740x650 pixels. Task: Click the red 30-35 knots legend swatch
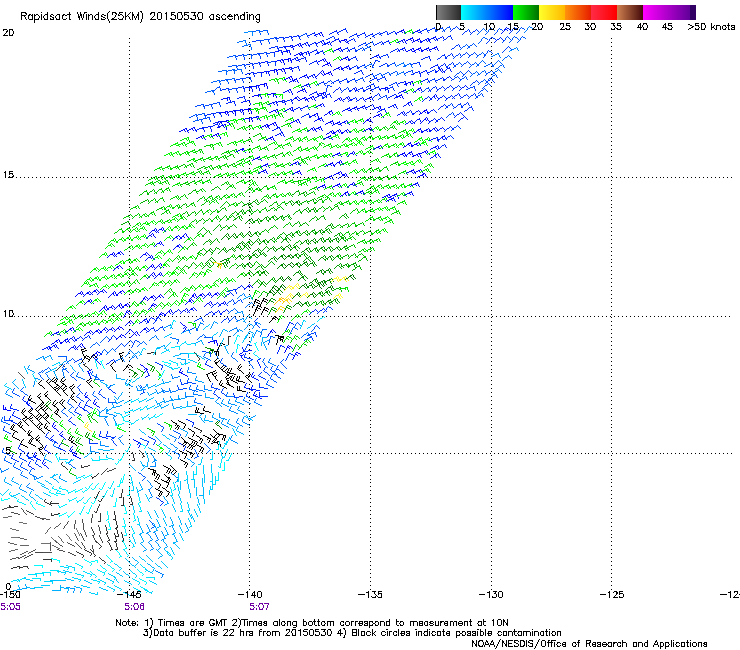604,12
